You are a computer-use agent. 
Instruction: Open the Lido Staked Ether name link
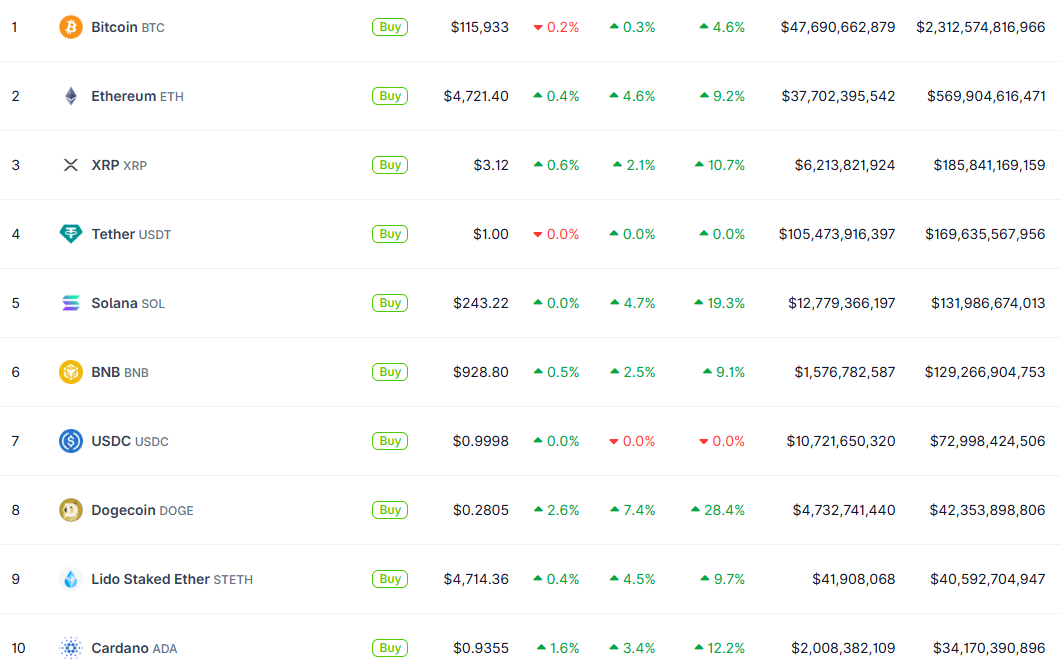click(x=171, y=579)
